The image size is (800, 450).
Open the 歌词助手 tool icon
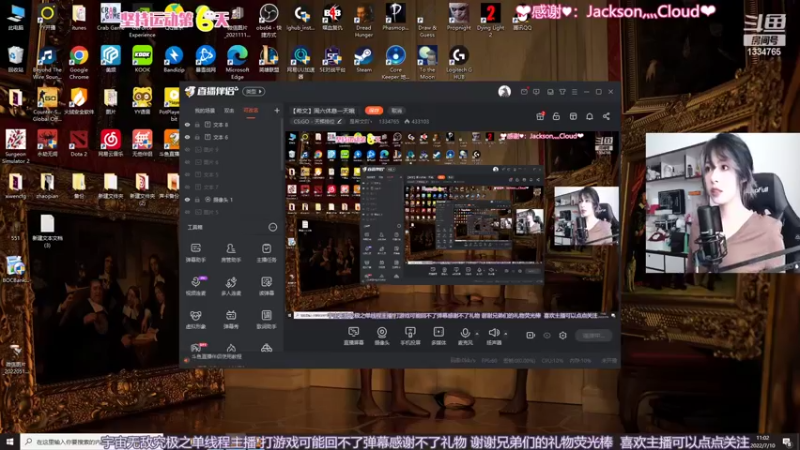[x=266, y=319]
